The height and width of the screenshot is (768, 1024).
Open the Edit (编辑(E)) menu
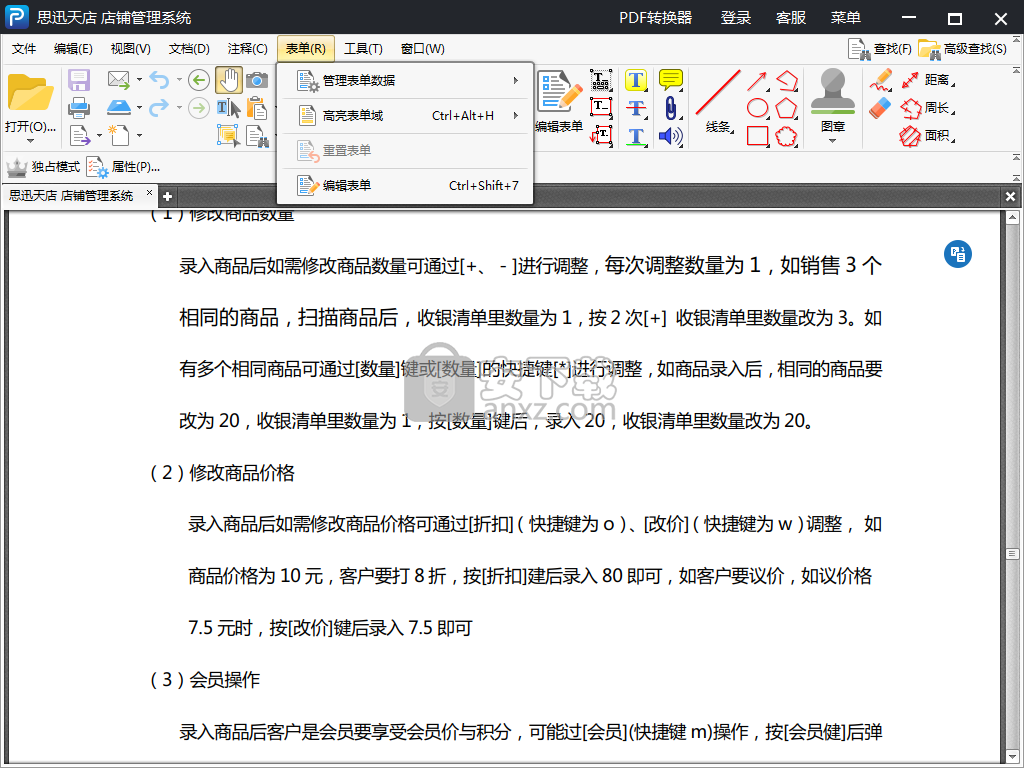pyautogui.click(x=73, y=49)
